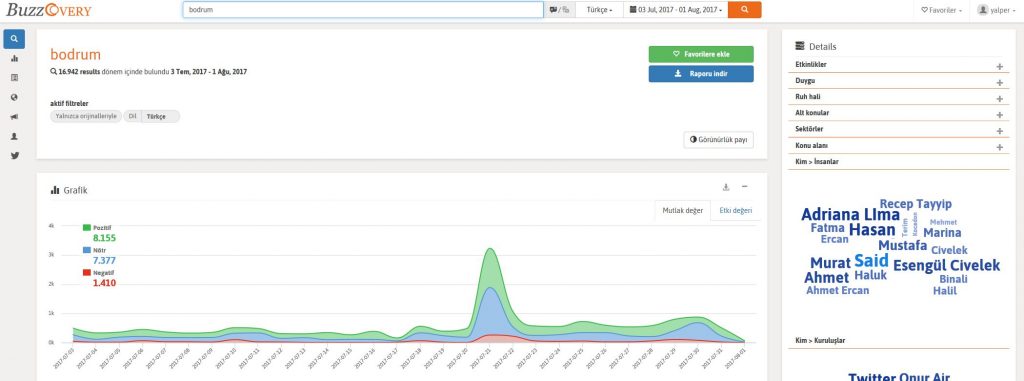Screen dimensions: 1024x381
Task: Click the Yalnızca orijinalleriyle filter tag
Action: coord(86,116)
